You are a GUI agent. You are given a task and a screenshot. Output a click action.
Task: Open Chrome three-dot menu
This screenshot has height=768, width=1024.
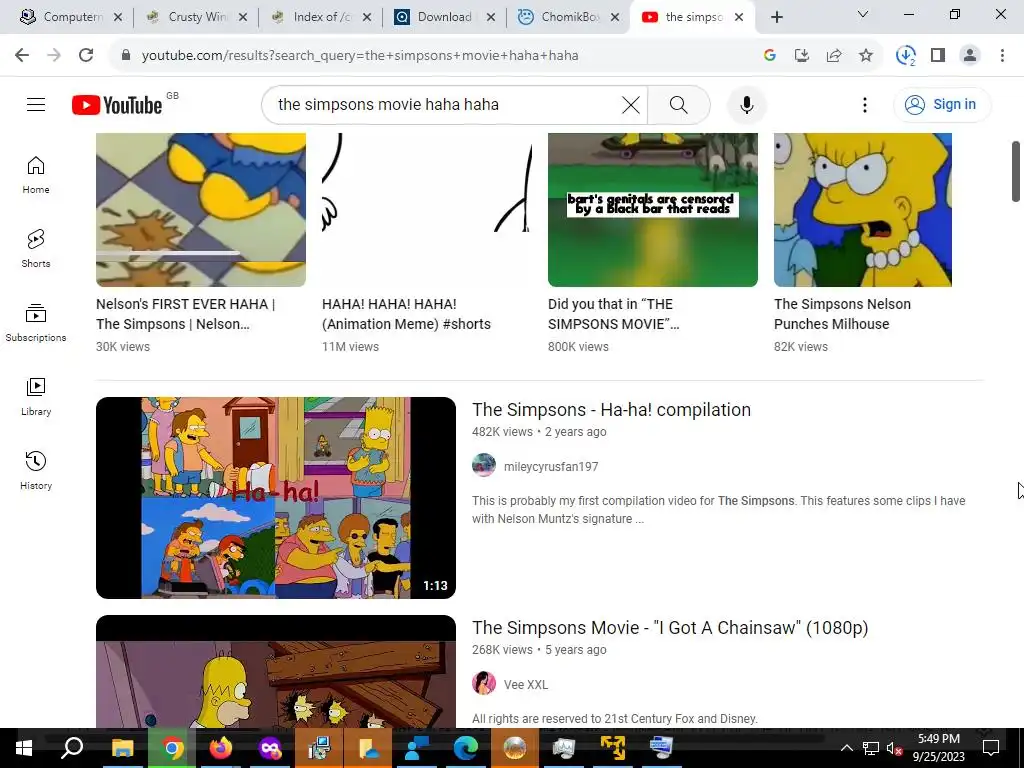(x=1002, y=55)
